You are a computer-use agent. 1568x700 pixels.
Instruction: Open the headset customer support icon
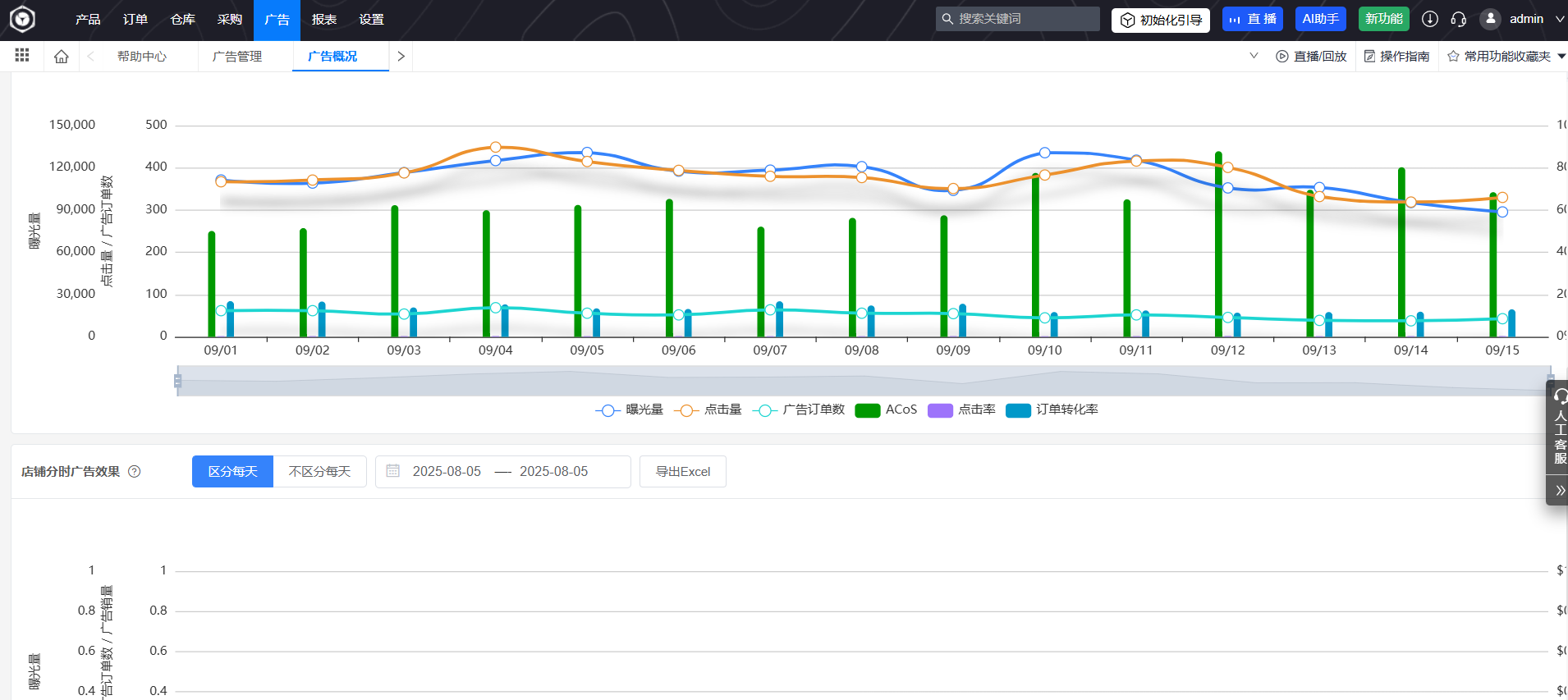[x=1459, y=19]
